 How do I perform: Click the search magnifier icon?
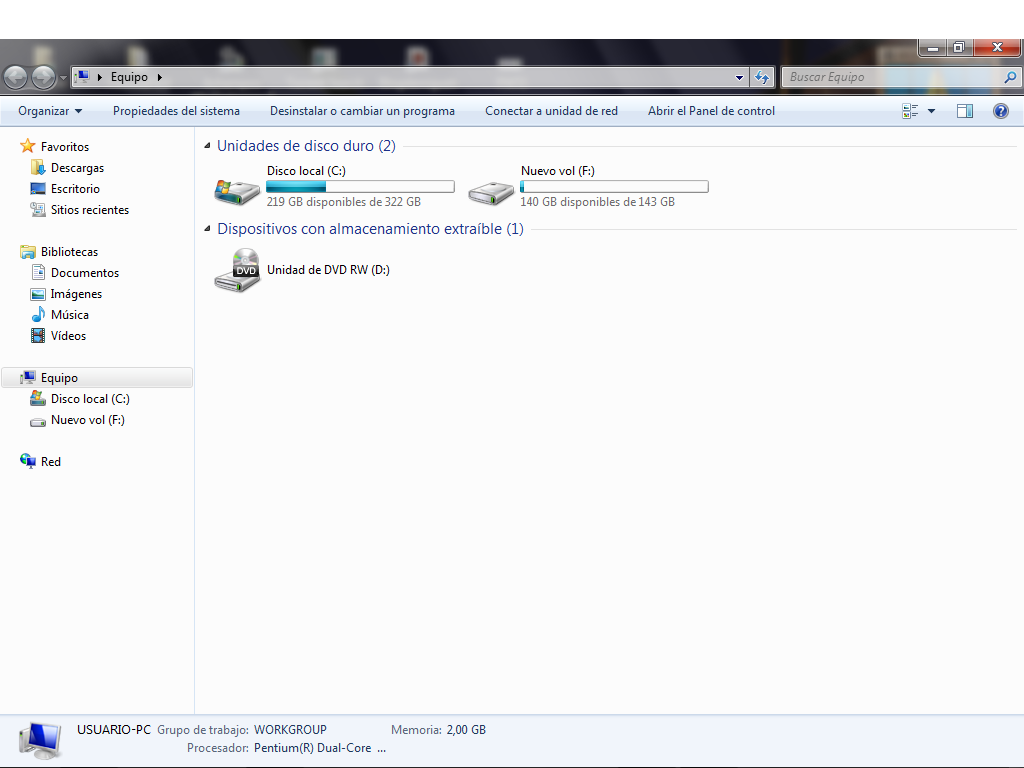(1010, 77)
